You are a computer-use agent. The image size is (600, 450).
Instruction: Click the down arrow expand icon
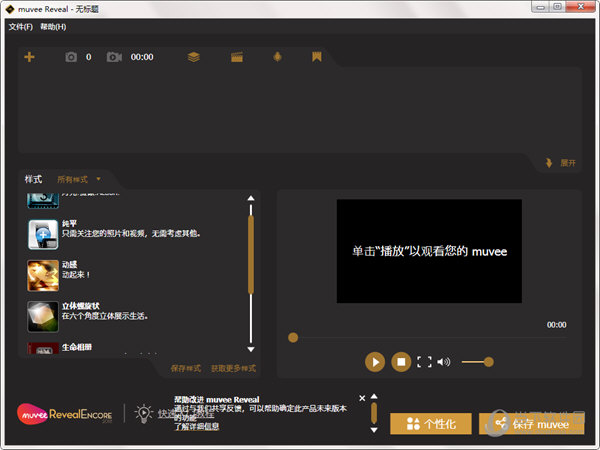point(549,163)
